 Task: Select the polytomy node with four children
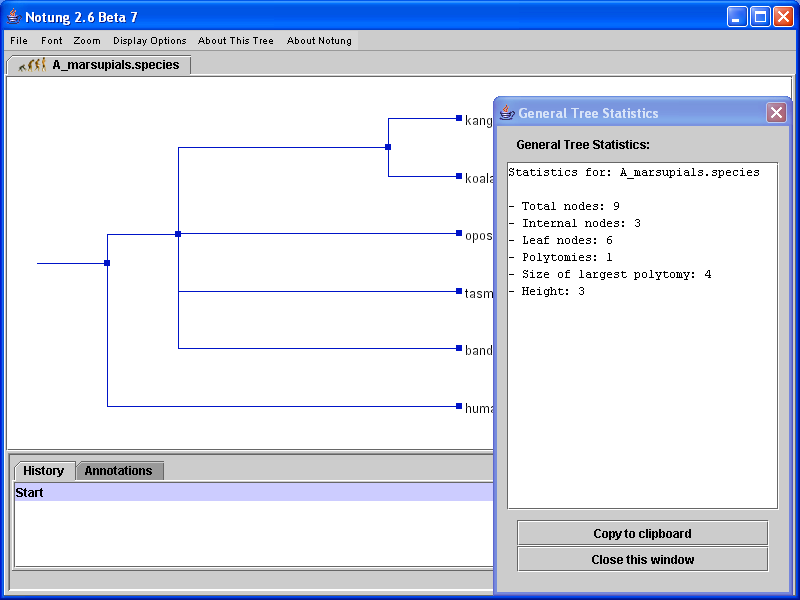tap(178, 234)
